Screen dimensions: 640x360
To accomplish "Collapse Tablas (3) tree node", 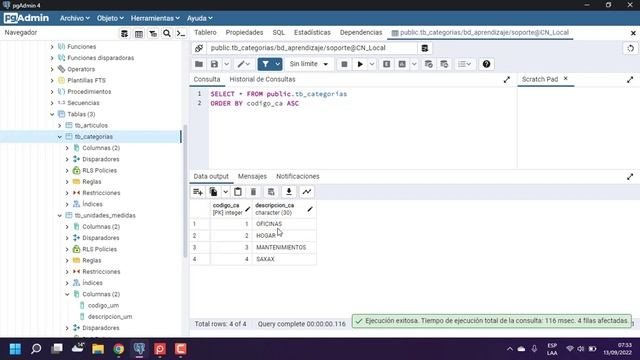I will coord(52,114).
